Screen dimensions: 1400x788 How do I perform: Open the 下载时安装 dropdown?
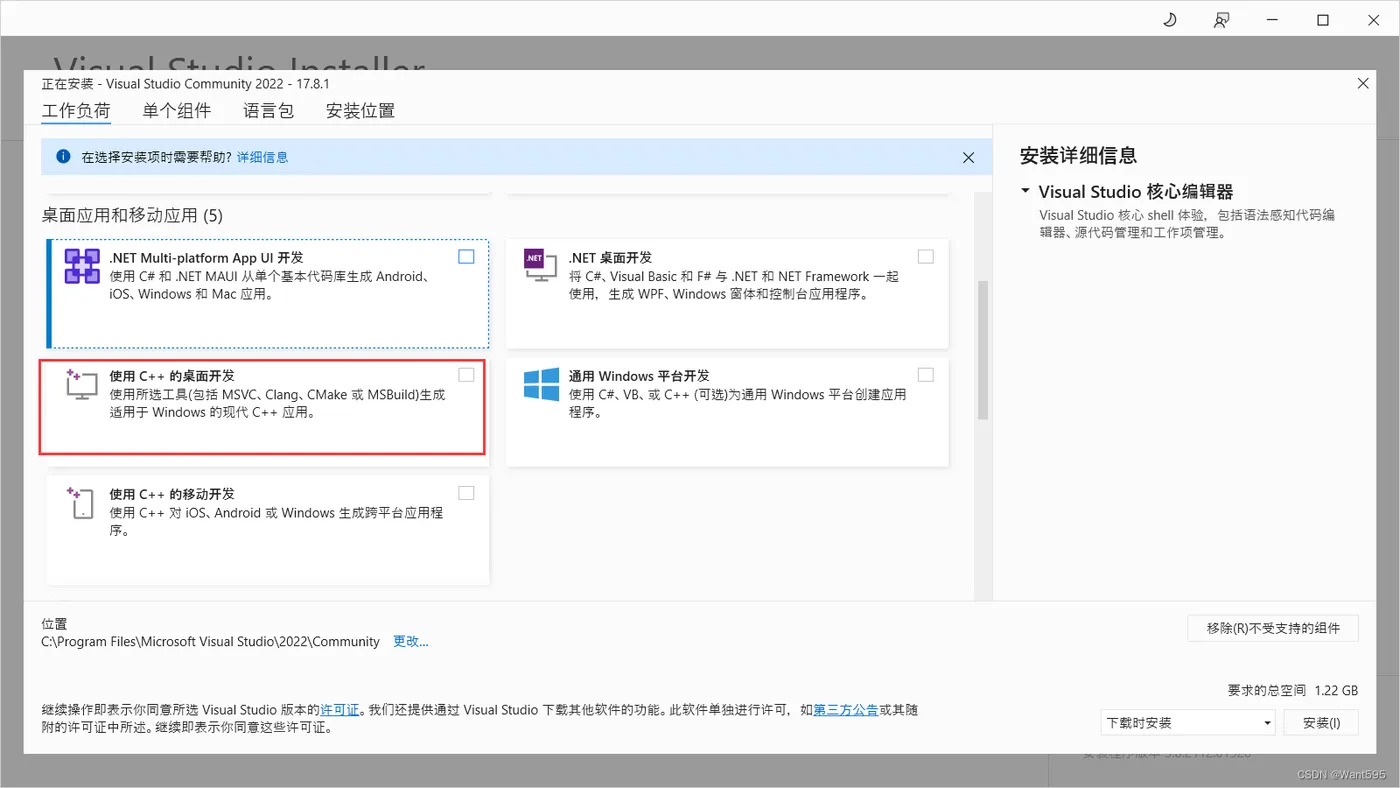[x=1188, y=722]
